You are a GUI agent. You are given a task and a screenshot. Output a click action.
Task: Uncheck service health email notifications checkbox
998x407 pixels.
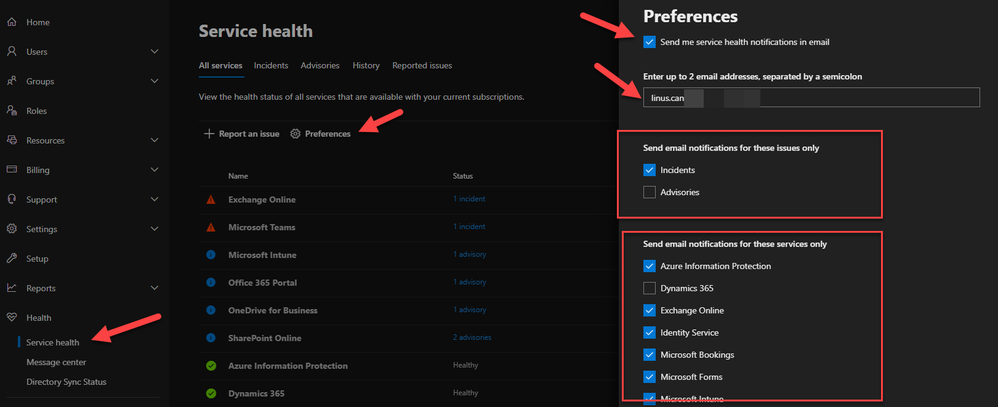point(650,42)
